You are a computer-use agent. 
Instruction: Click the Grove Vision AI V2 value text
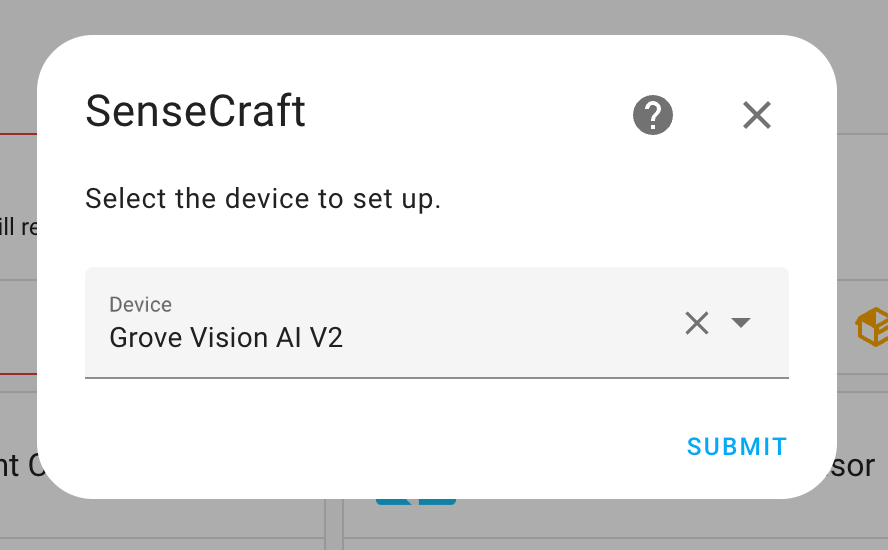pyautogui.click(x=226, y=338)
